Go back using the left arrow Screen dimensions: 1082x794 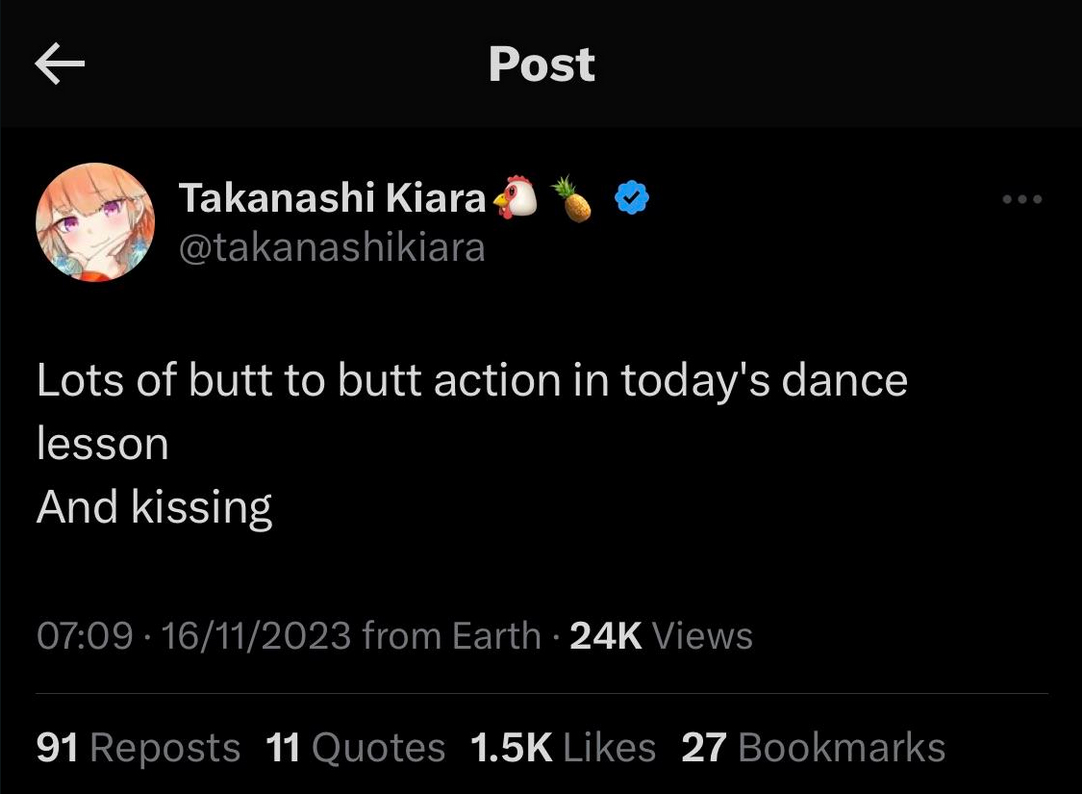[59, 63]
